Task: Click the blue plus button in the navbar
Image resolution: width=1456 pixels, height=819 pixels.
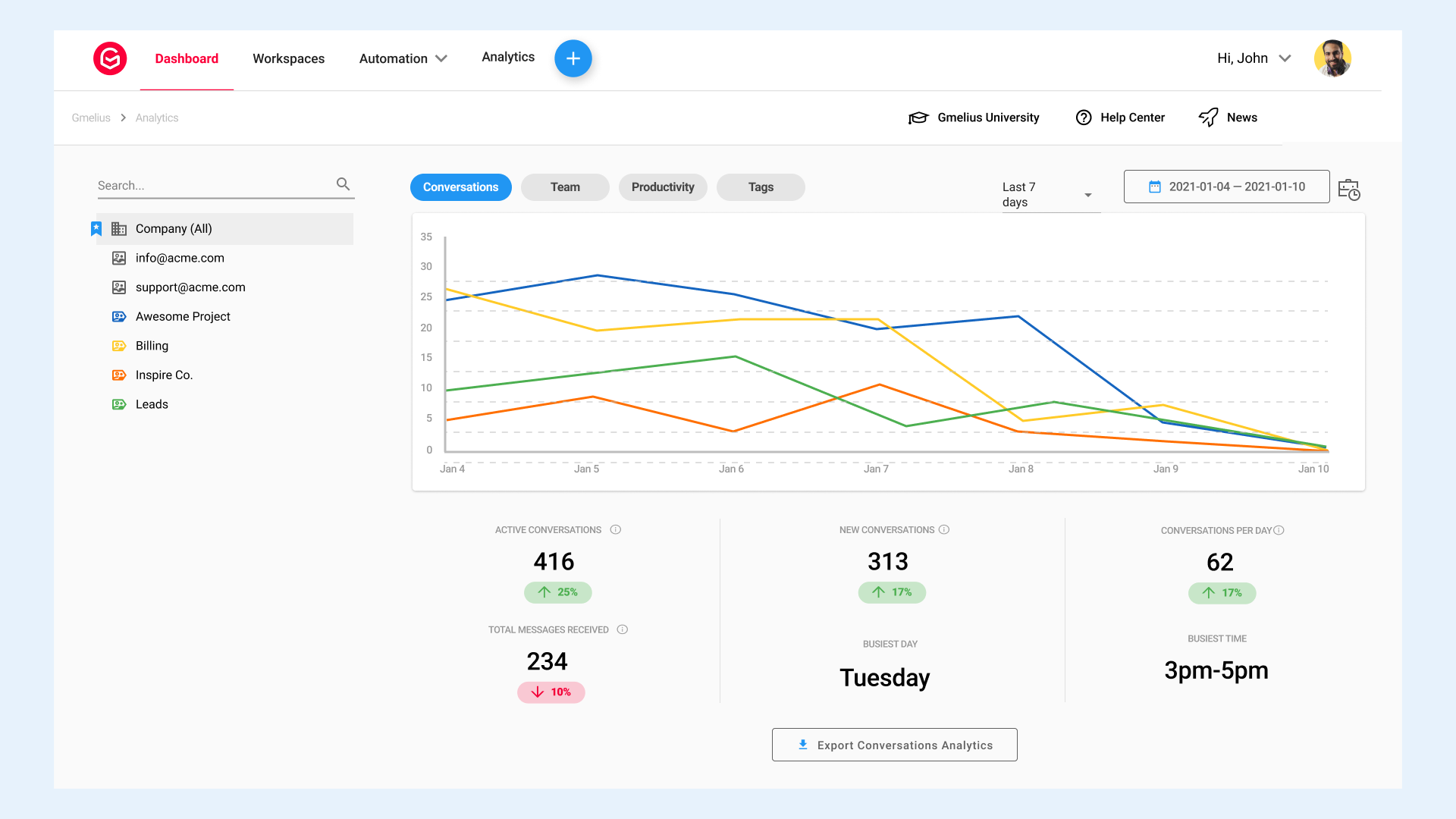Action: tap(573, 58)
